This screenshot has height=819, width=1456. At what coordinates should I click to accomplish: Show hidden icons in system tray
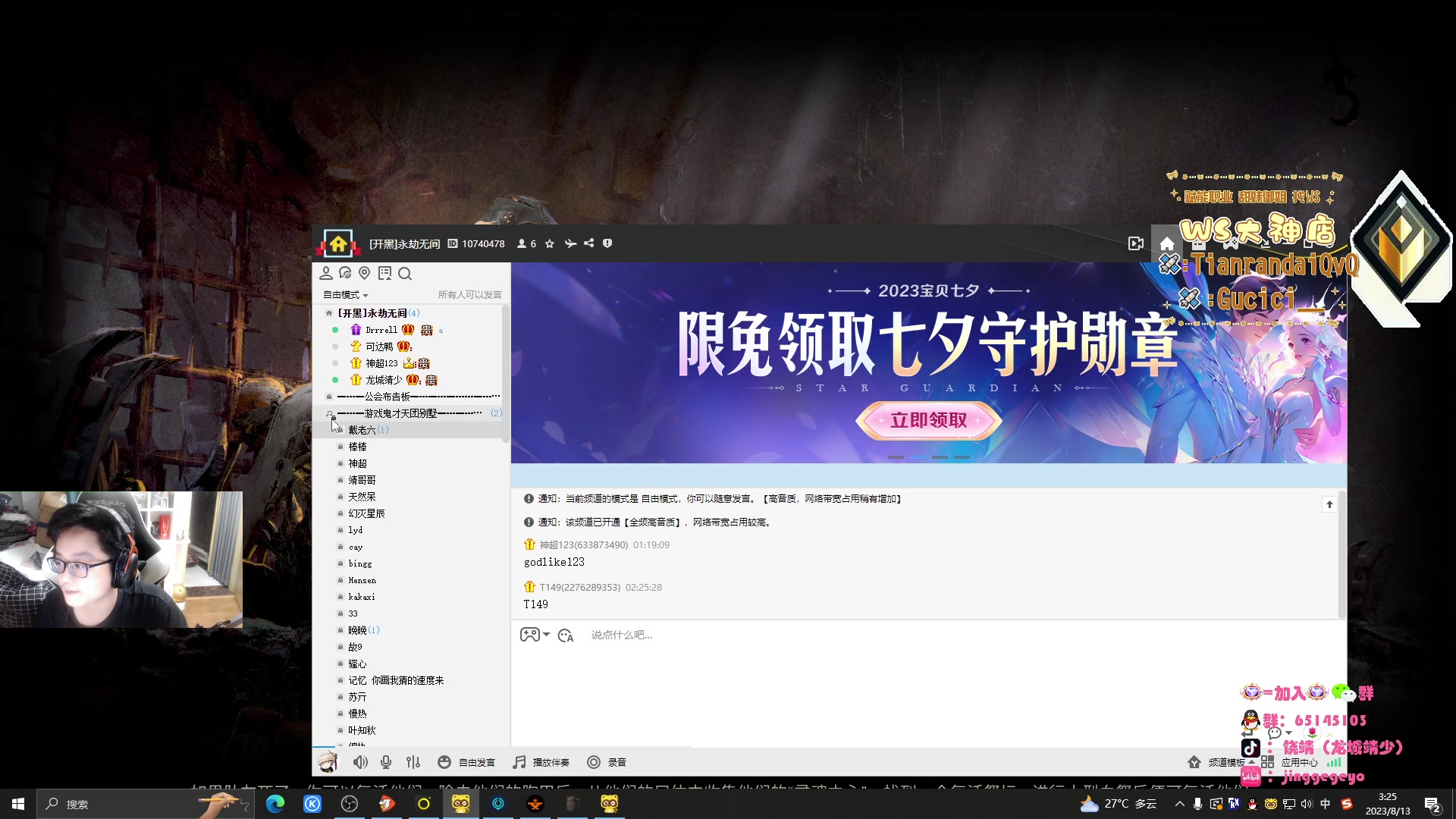(1180, 804)
